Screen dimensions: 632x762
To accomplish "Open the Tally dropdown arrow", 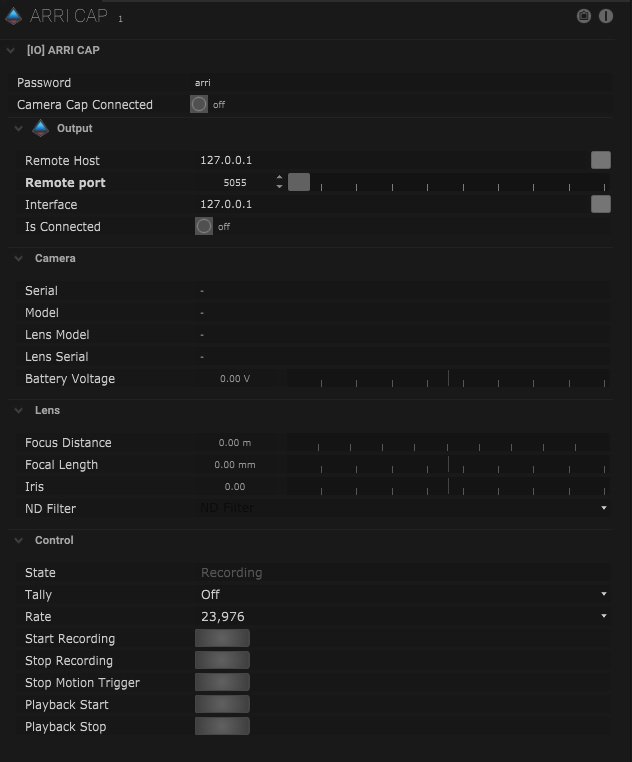I will (604, 594).
